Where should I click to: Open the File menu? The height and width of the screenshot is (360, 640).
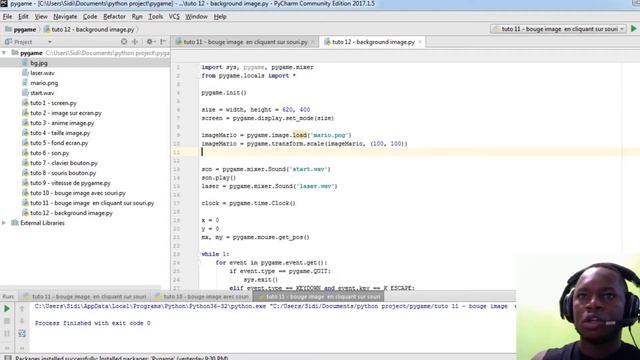7,17
